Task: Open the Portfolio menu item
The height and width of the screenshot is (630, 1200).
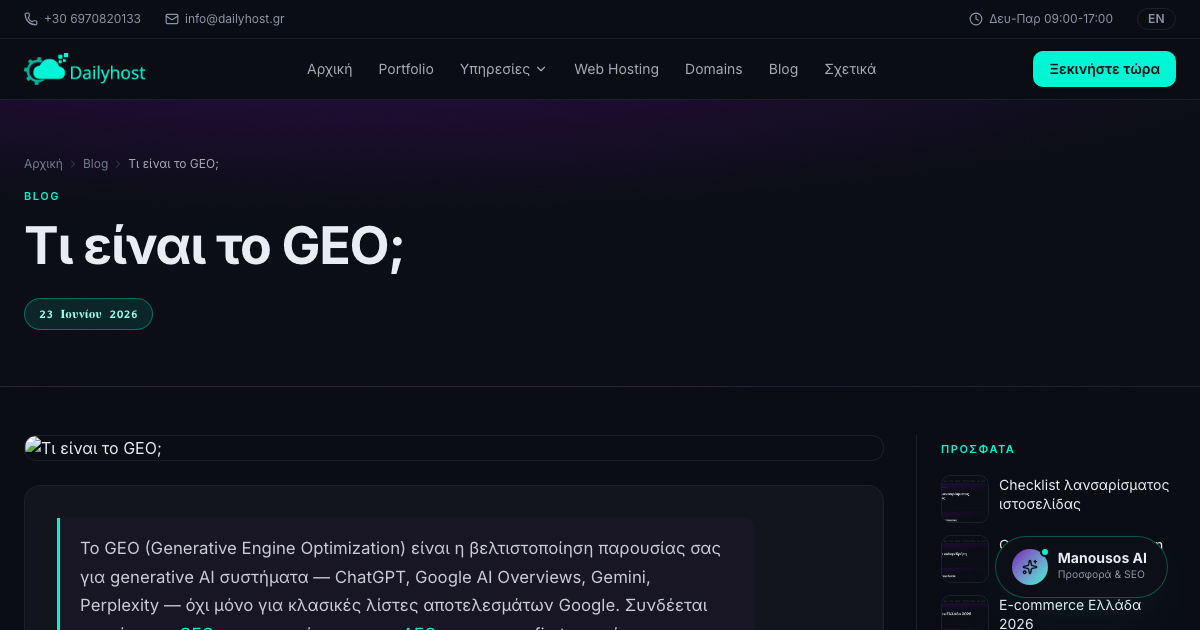Action: 406,69
